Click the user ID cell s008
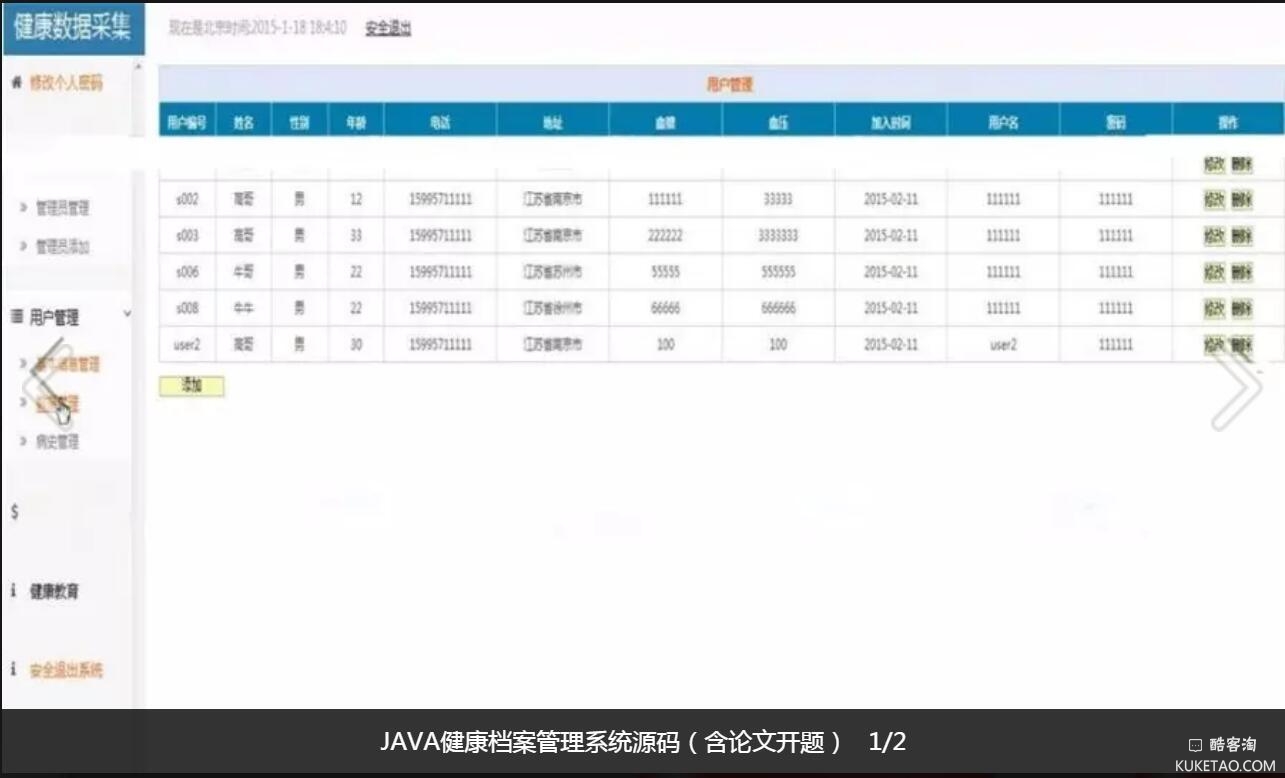The height and width of the screenshot is (778, 1285). coord(187,309)
